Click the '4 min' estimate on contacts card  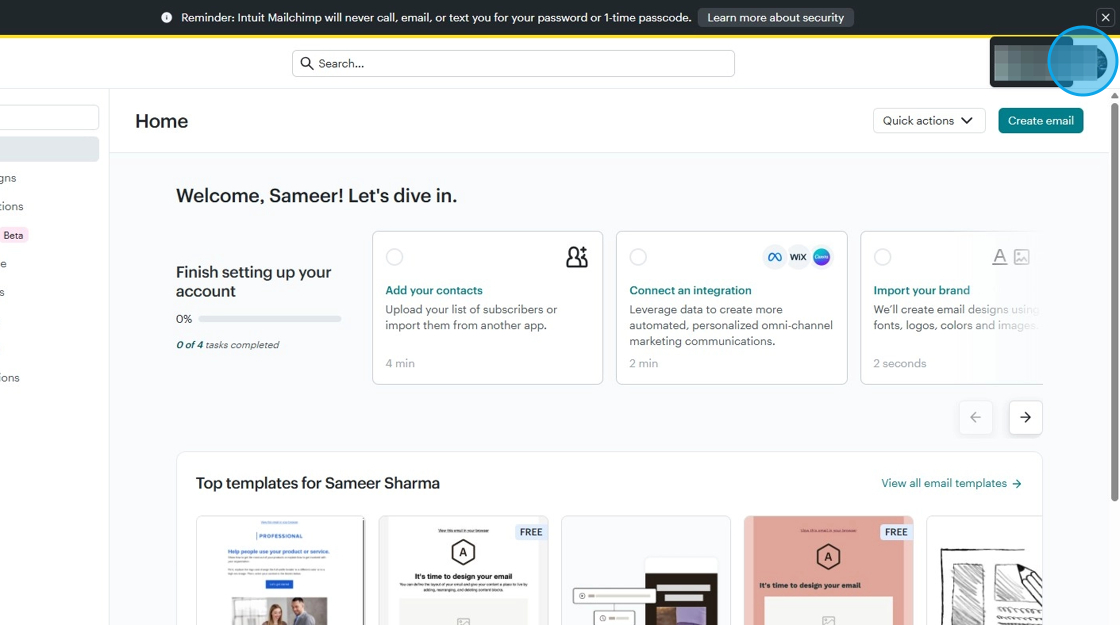pos(400,363)
